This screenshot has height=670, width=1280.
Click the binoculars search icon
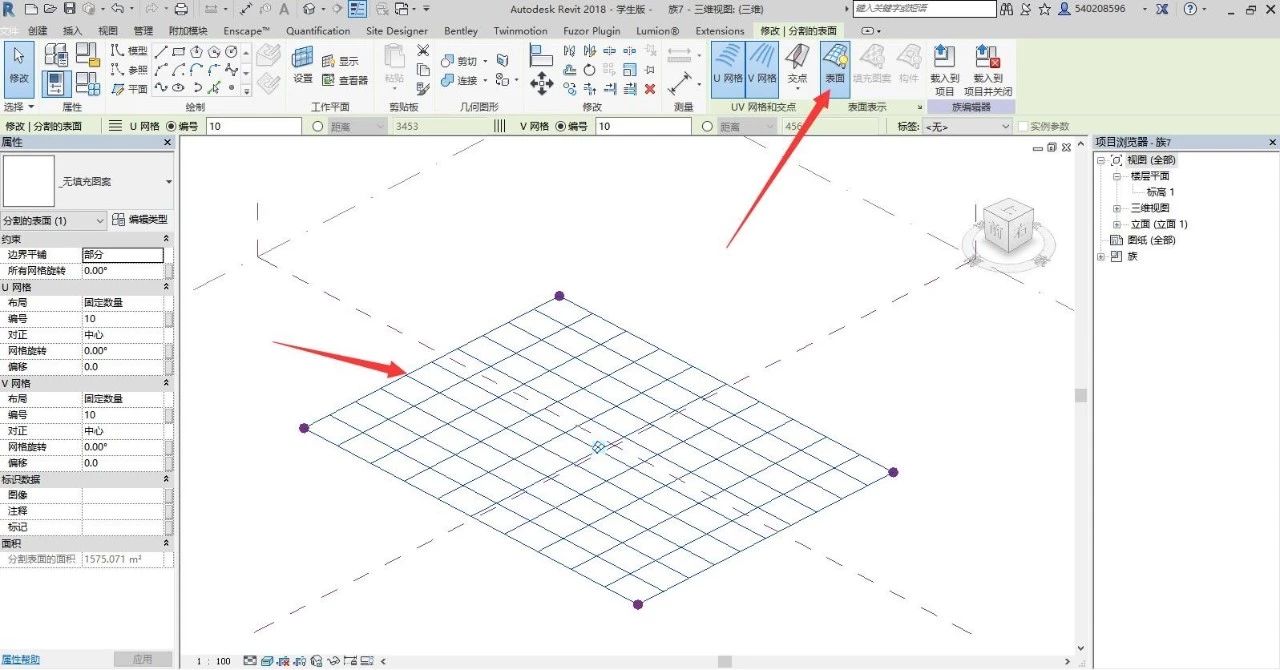(x=1007, y=9)
